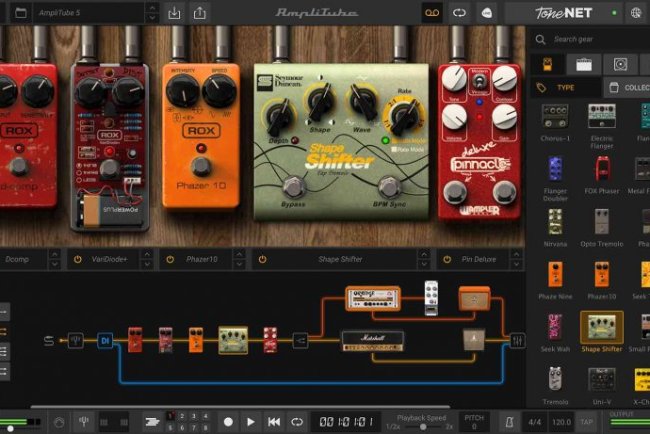
Task: Pick the Electric Flanger pedal in gear list
Action: [x=601, y=126]
